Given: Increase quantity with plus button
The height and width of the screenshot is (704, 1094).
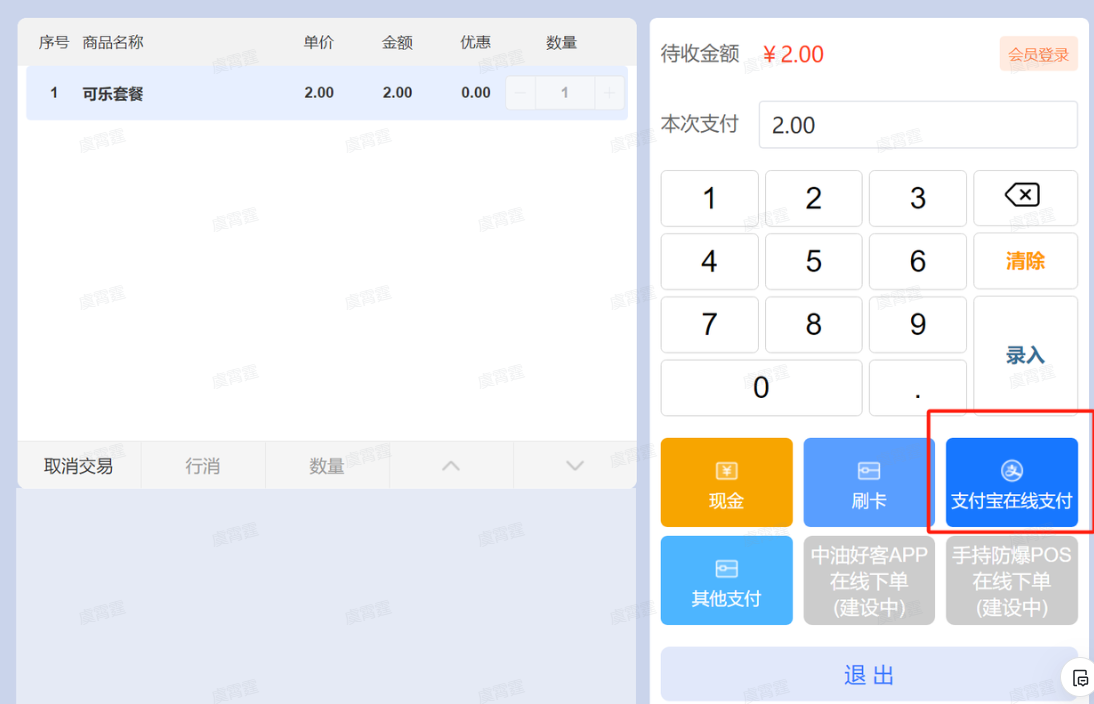Looking at the screenshot, I should pos(609,93).
